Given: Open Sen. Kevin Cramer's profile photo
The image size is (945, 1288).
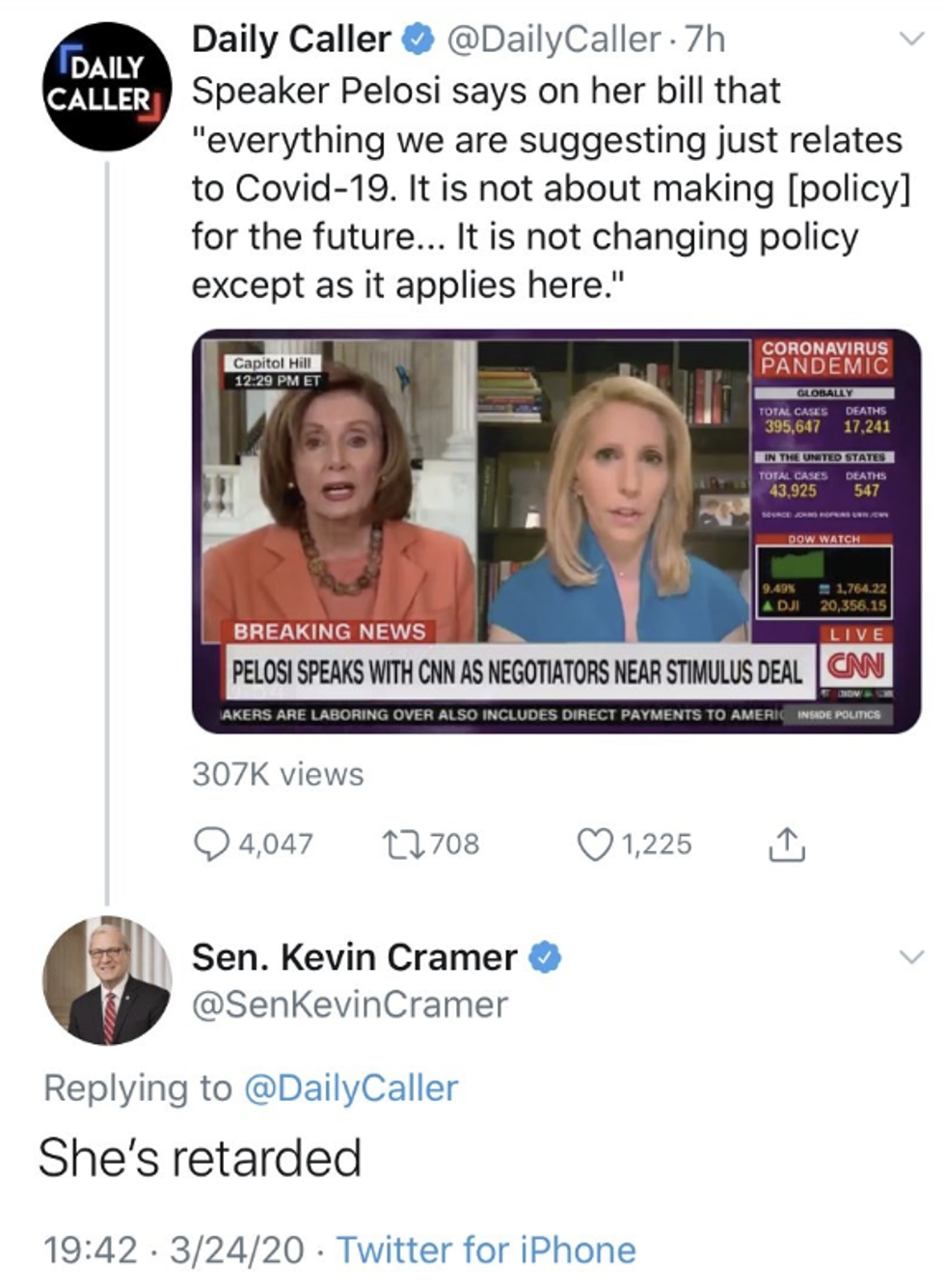Looking at the screenshot, I should point(107,979).
